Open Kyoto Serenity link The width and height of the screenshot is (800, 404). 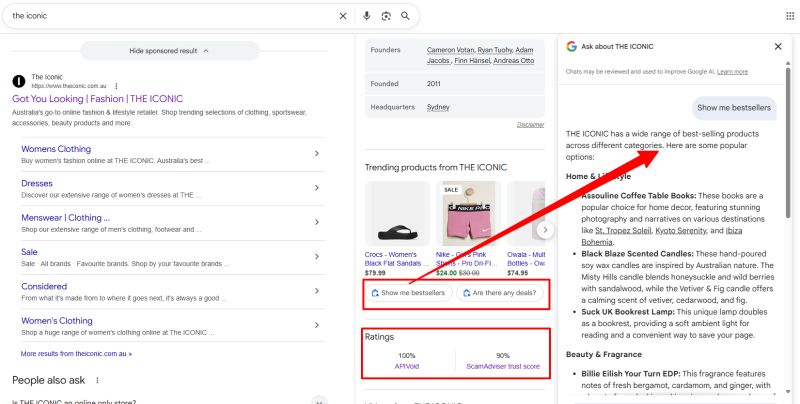point(681,231)
